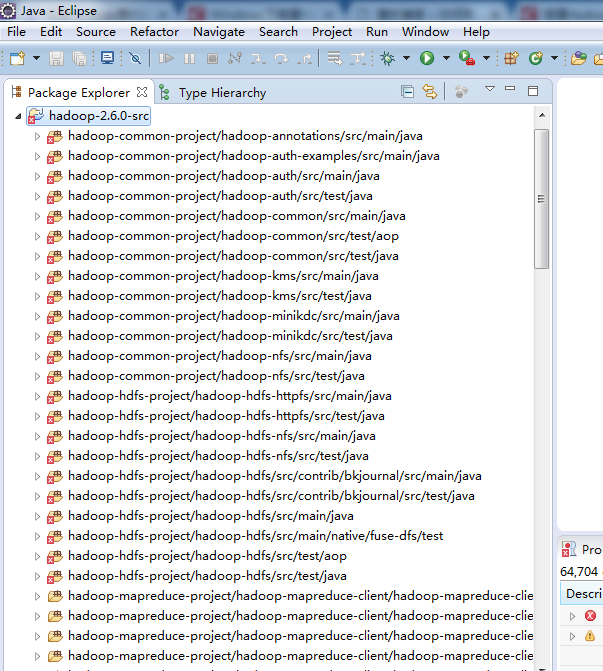The width and height of the screenshot is (603, 671).
Task: Select hadoop-common-project/hadoop-common/src/main/java folder
Action: pos(237,216)
